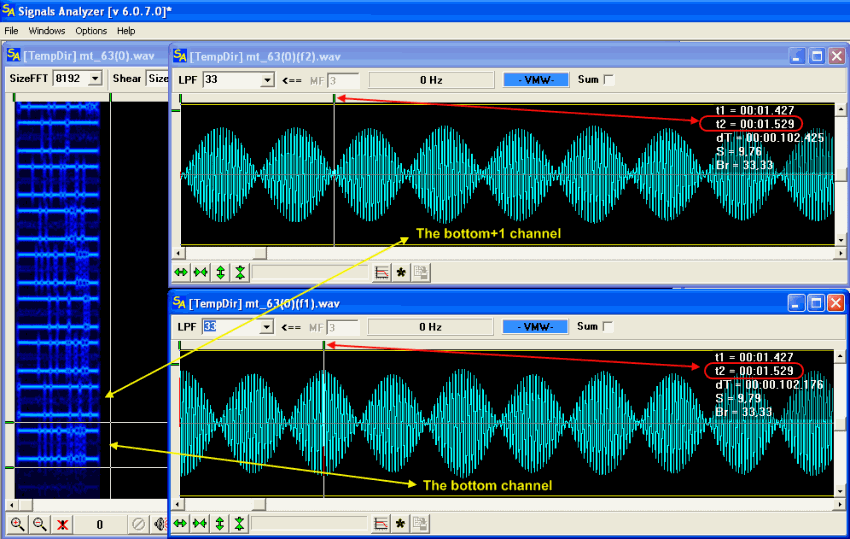The image size is (850, 539).
Task: Click scroll-right arrow of the f2.wav horizontal scrollbar
Action: click(x=840, y=253)
